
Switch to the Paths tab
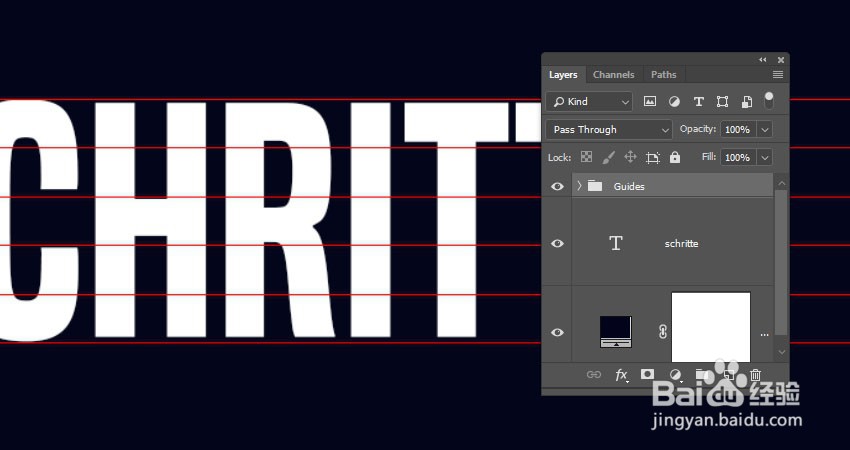coord(664,75)
